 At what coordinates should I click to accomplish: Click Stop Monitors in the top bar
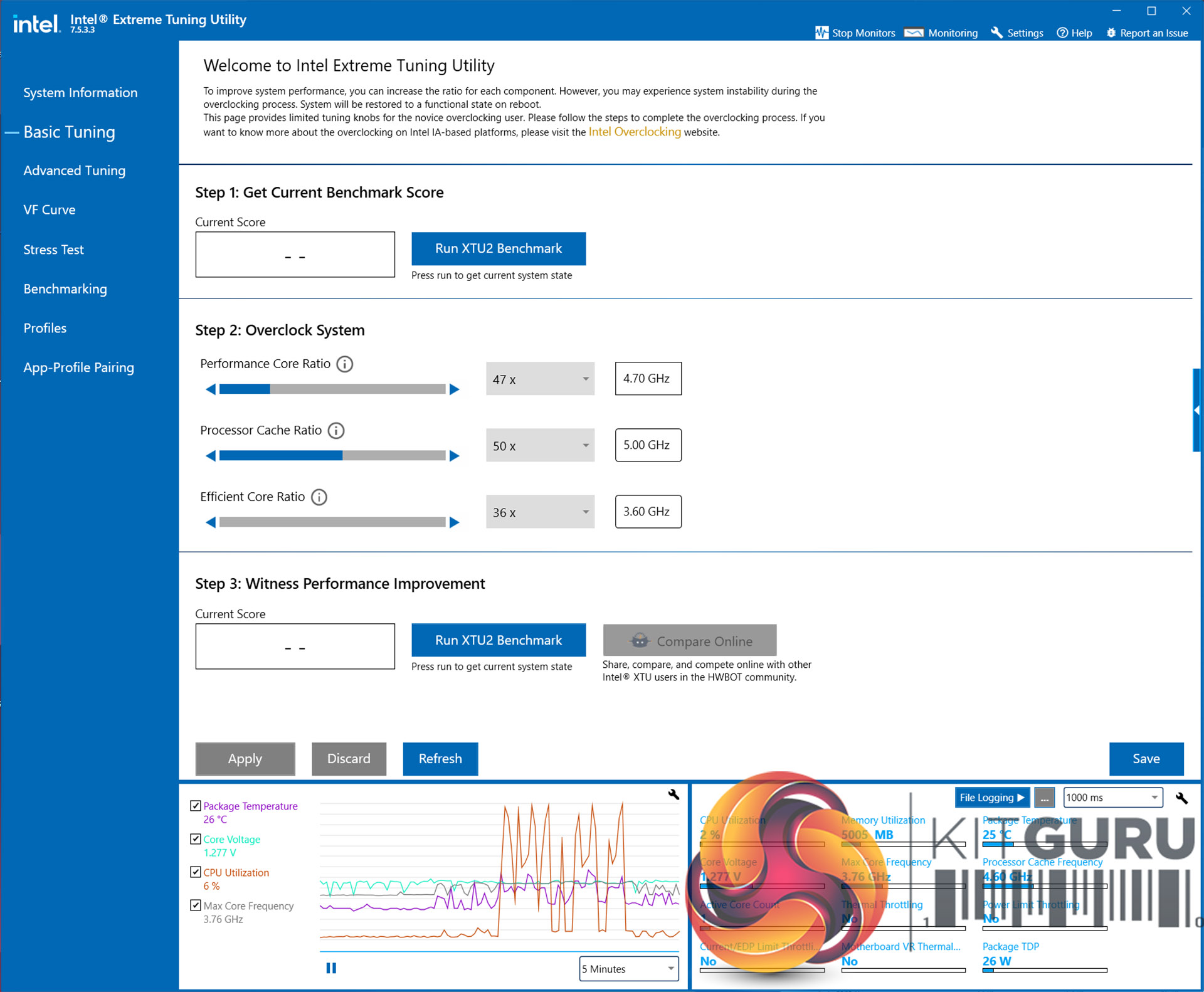(855, 33)
